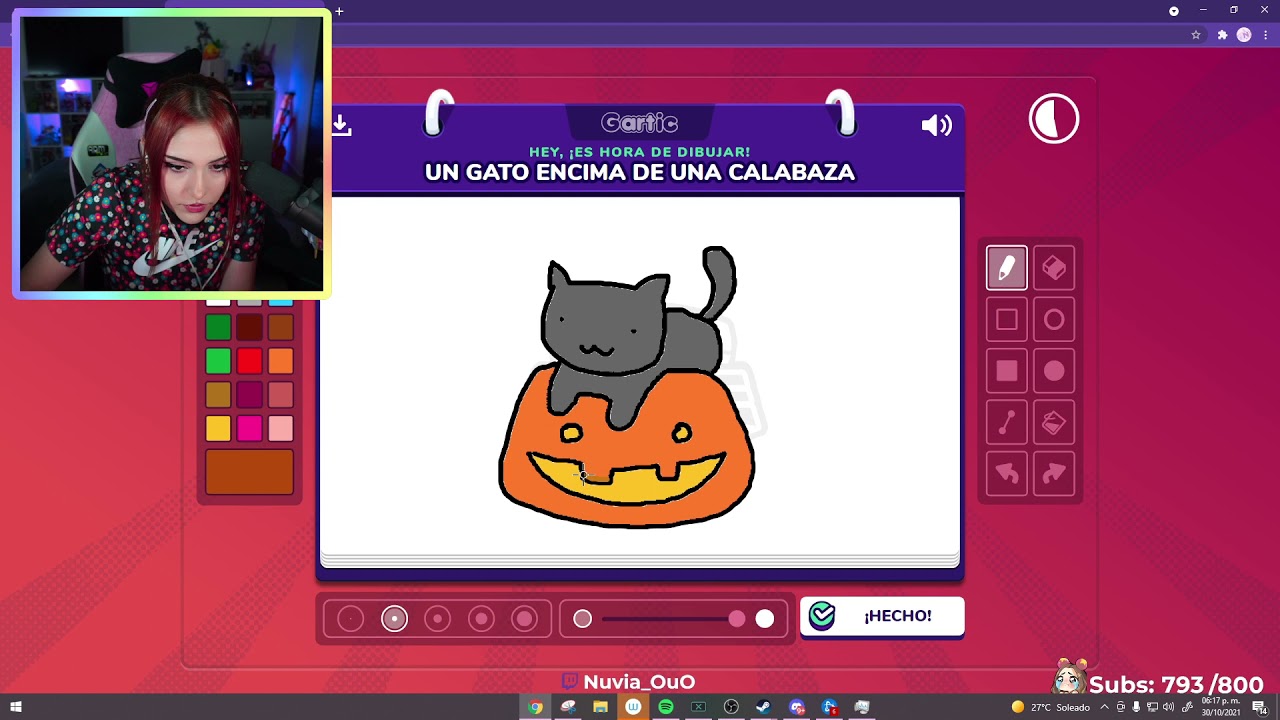Screen dimensions: 1280x720
Task: Pick the hot pink color swatch
Action: coord(249,429)
